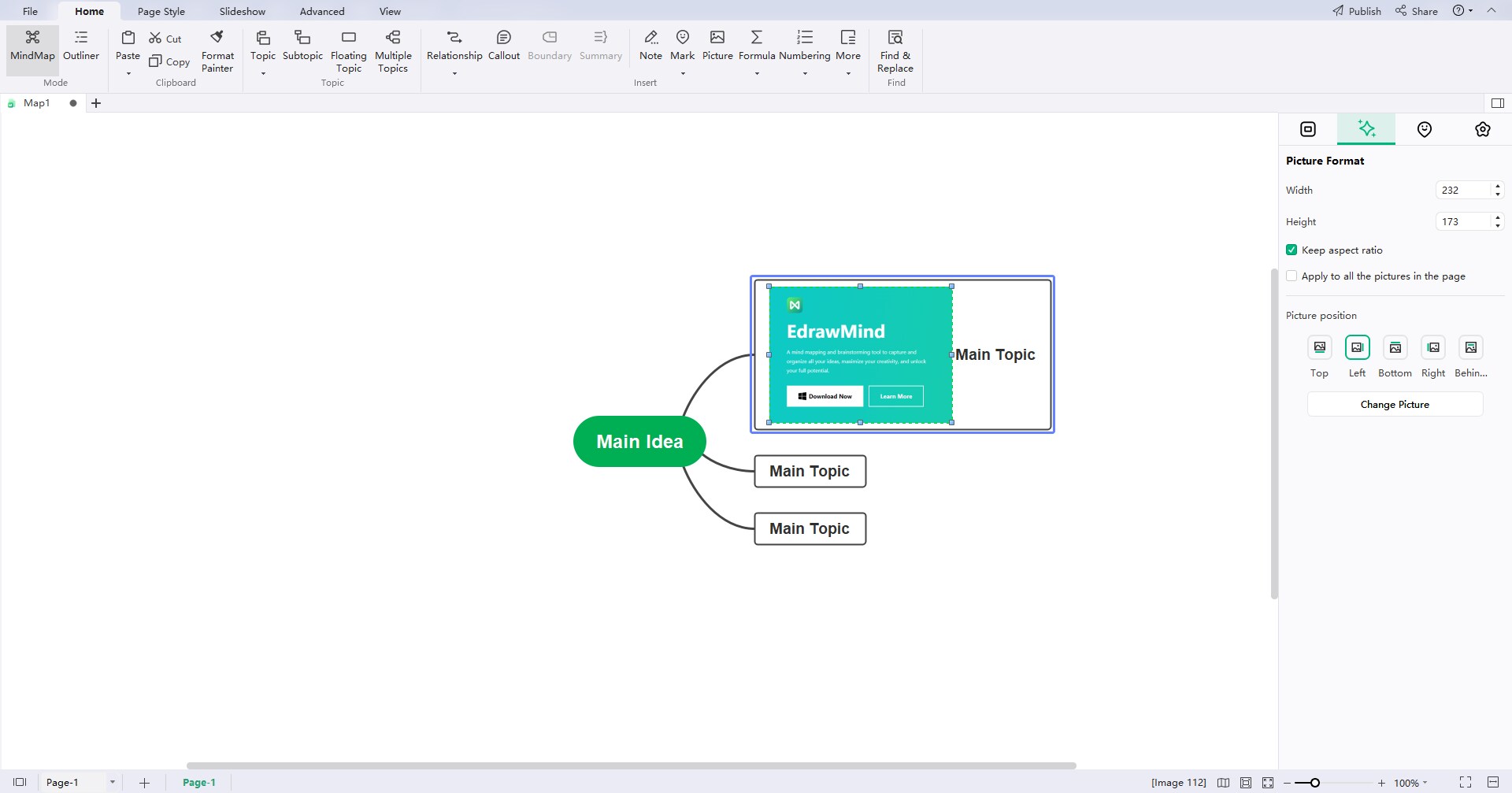Insert a Subtopic
Screen dimensions: 1512x793
coord(302,46)
